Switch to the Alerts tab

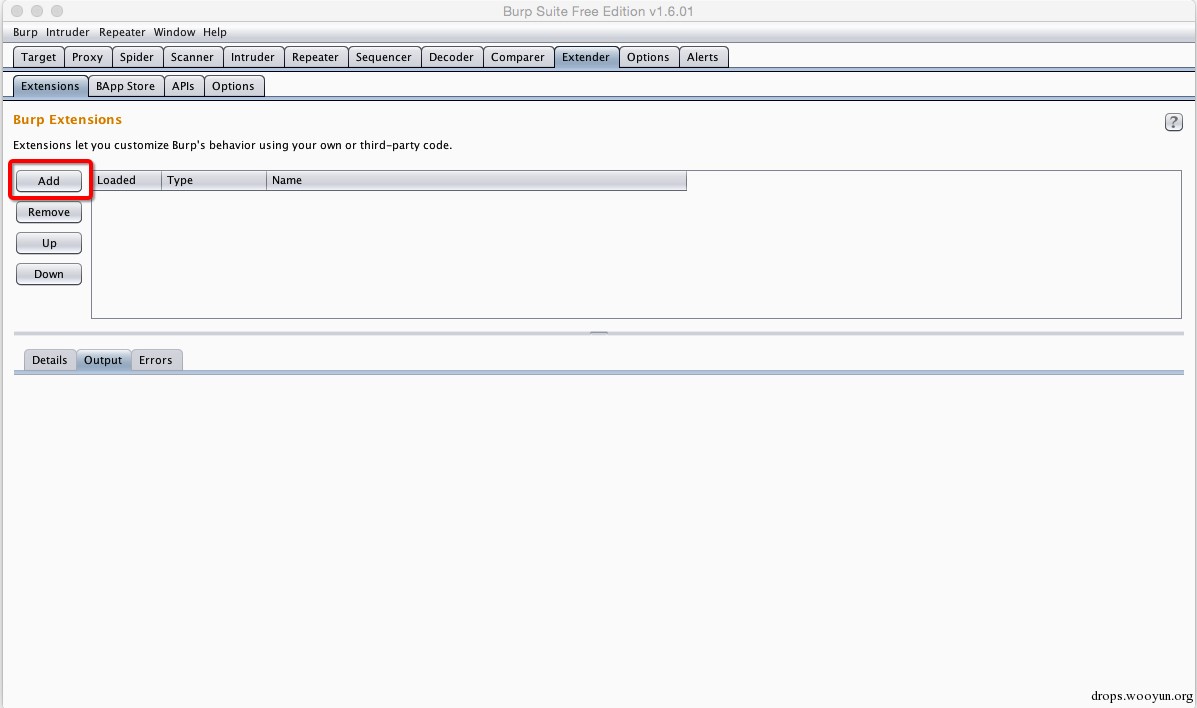point(702,57)
